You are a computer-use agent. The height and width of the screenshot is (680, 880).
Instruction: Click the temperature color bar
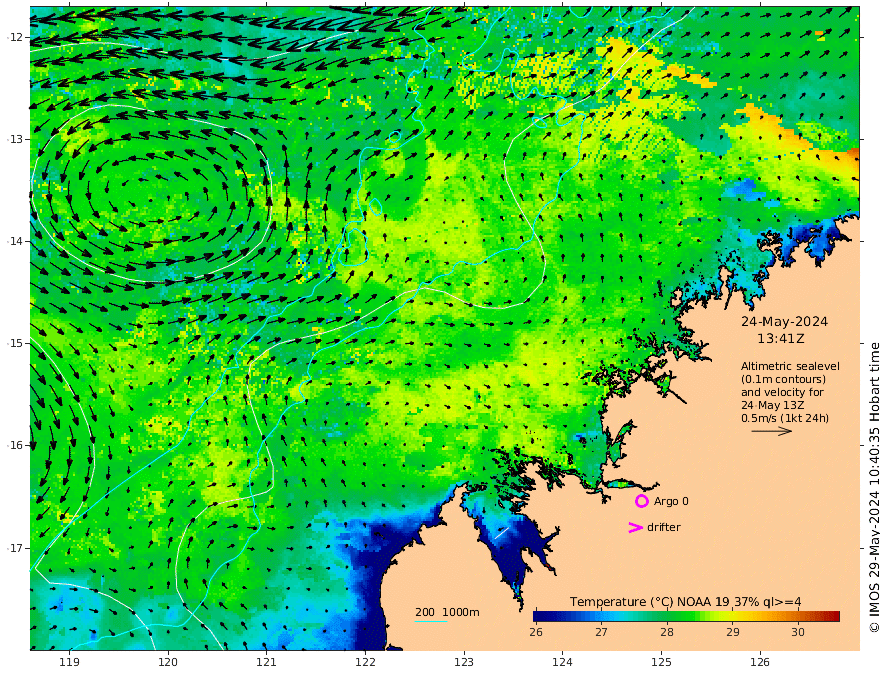pyautogui.click(x=686, y=616)
